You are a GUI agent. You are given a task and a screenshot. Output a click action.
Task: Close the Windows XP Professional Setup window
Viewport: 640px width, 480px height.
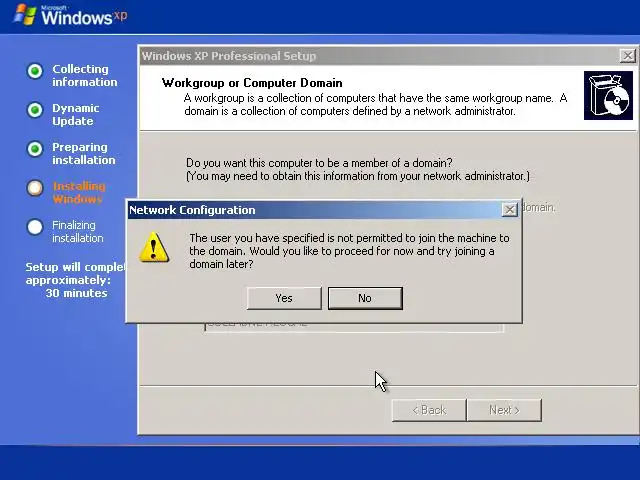pyautogui.click(x=627, y=56)
